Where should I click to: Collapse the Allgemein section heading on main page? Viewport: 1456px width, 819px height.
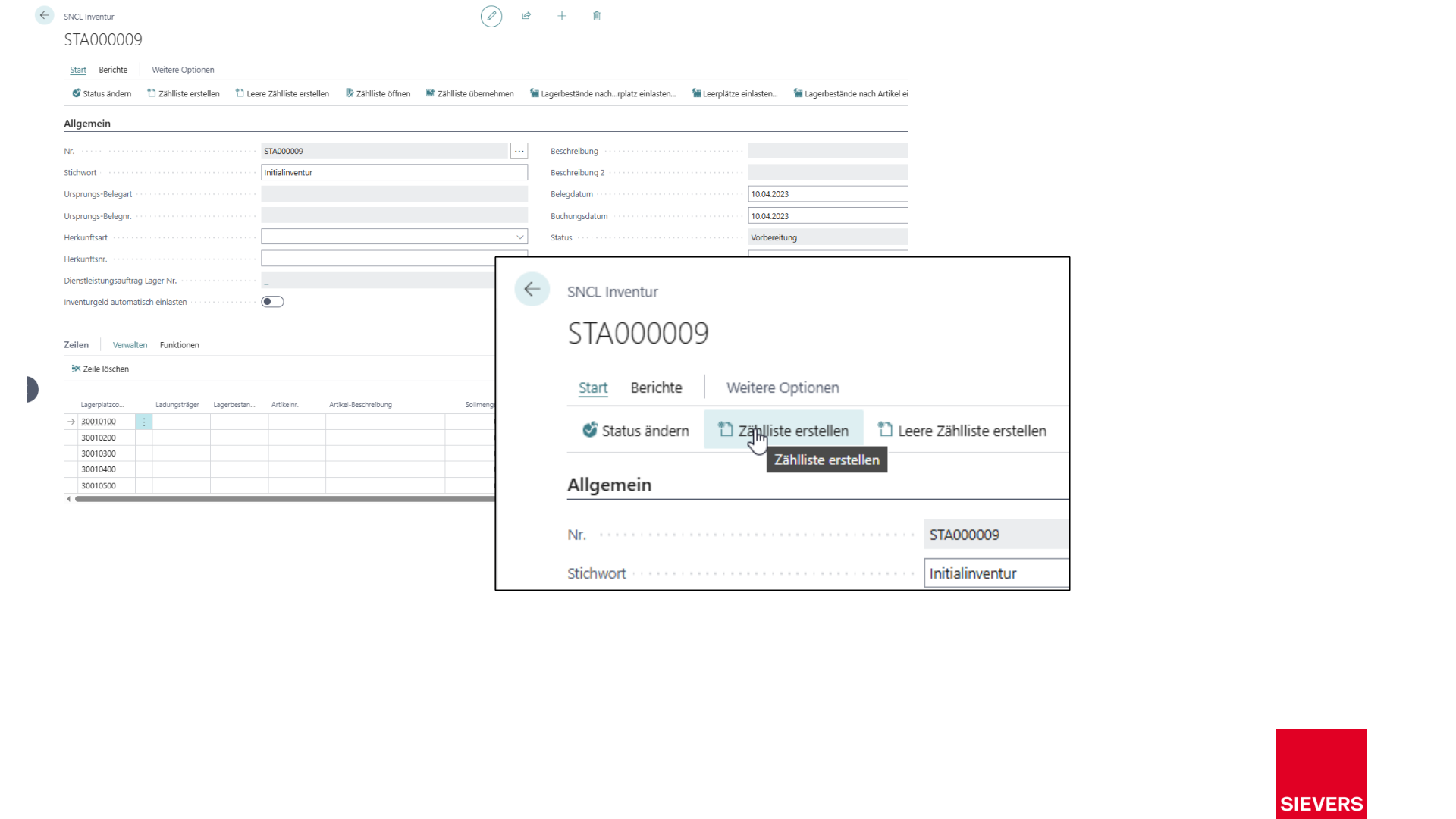point(87,124)
